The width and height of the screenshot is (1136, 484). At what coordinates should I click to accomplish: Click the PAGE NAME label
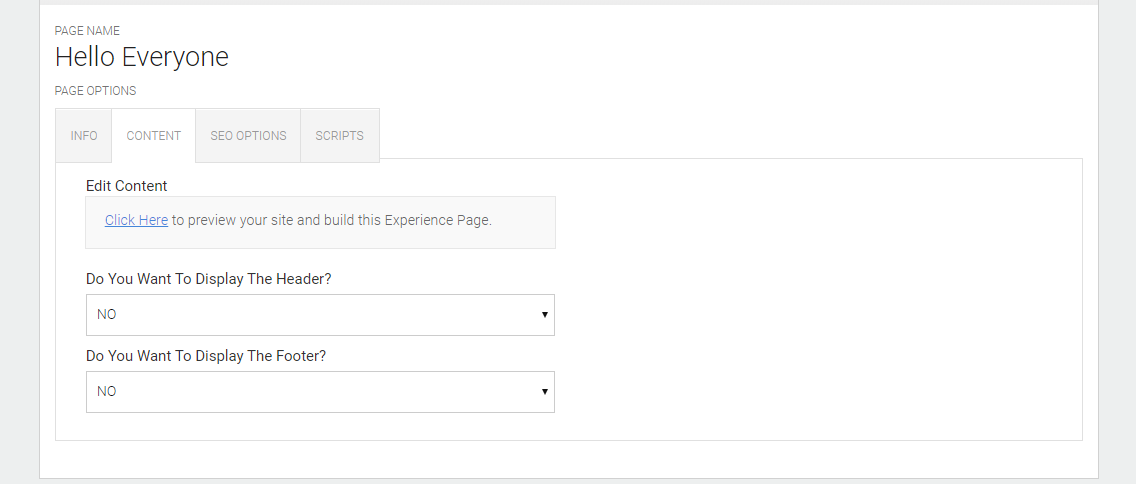click(87, 31)
